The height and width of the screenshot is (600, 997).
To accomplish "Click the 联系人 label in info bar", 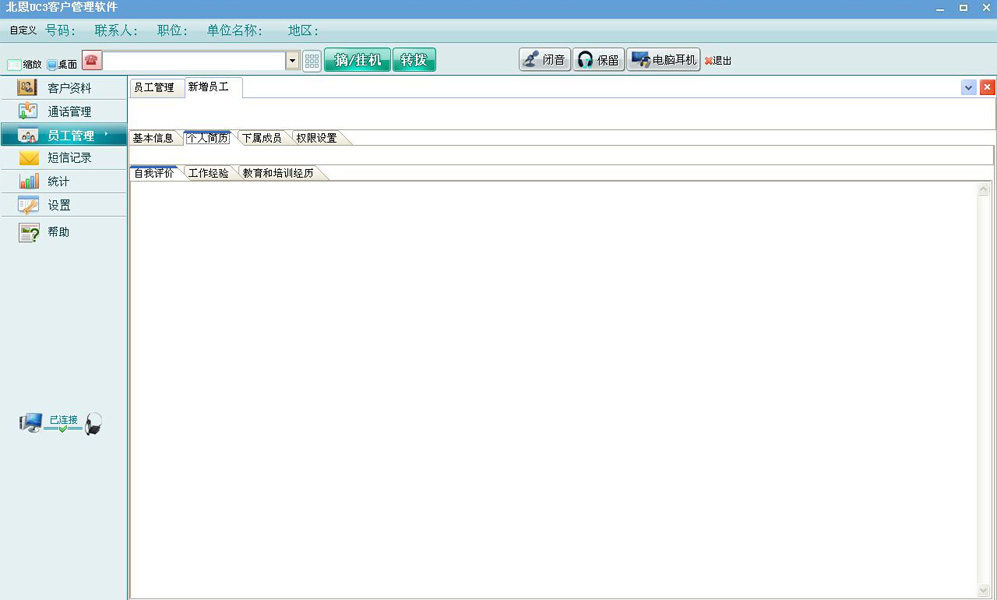I will click(x=116, y=31).
